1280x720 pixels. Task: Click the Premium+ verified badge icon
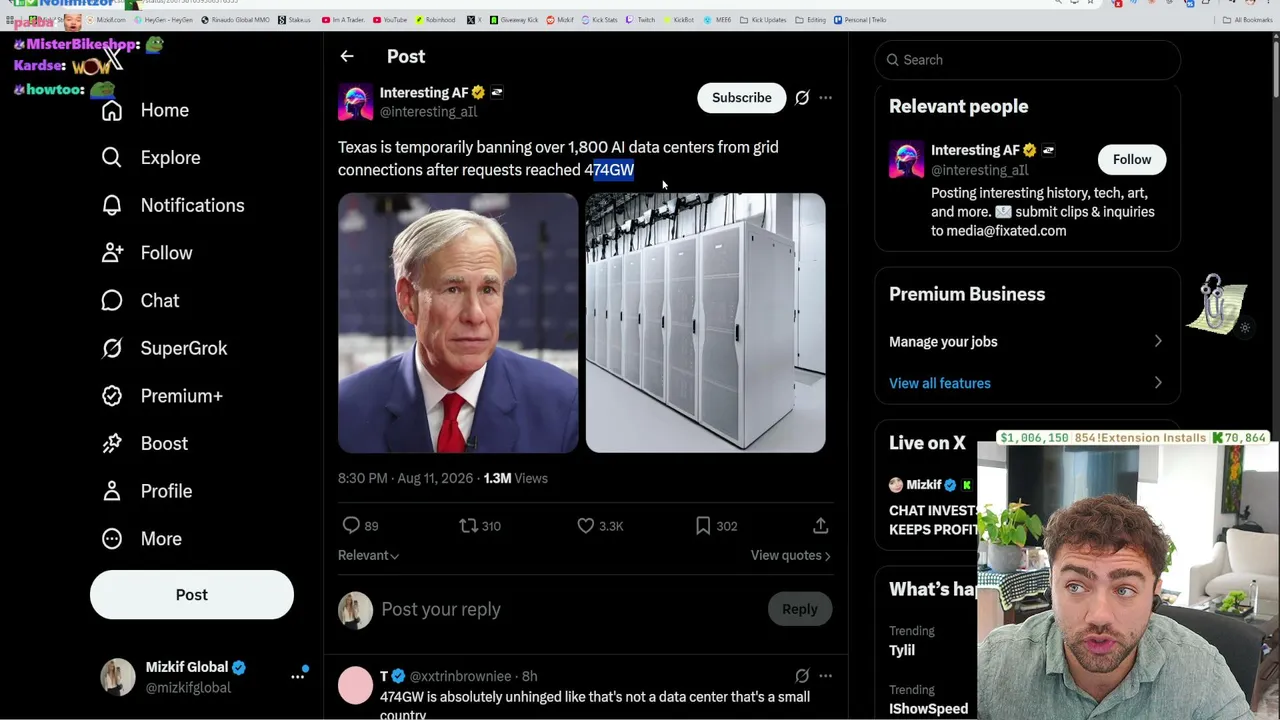coord(112,396)
